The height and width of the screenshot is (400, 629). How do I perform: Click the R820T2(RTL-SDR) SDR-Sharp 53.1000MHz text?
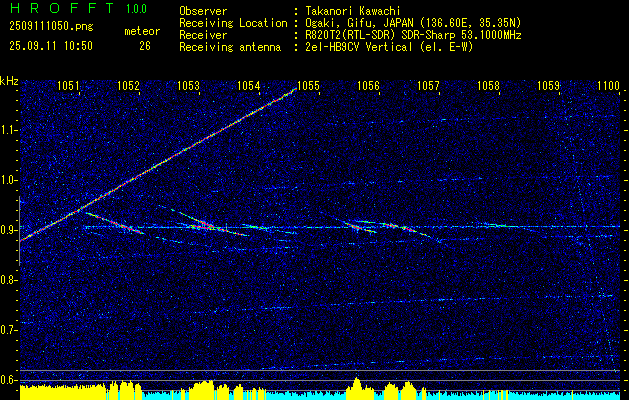pos(412,35)
